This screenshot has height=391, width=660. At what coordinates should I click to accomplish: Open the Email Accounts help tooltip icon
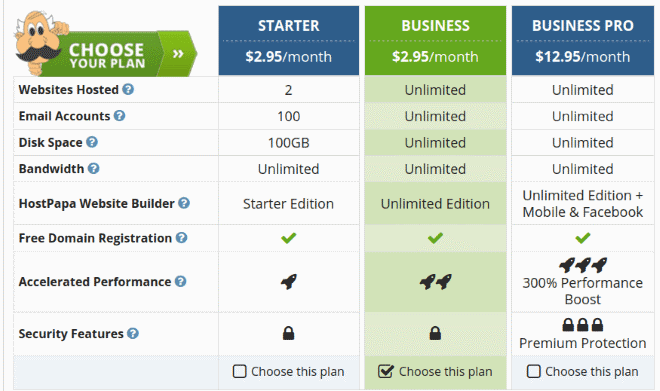[x=120, y=116]
